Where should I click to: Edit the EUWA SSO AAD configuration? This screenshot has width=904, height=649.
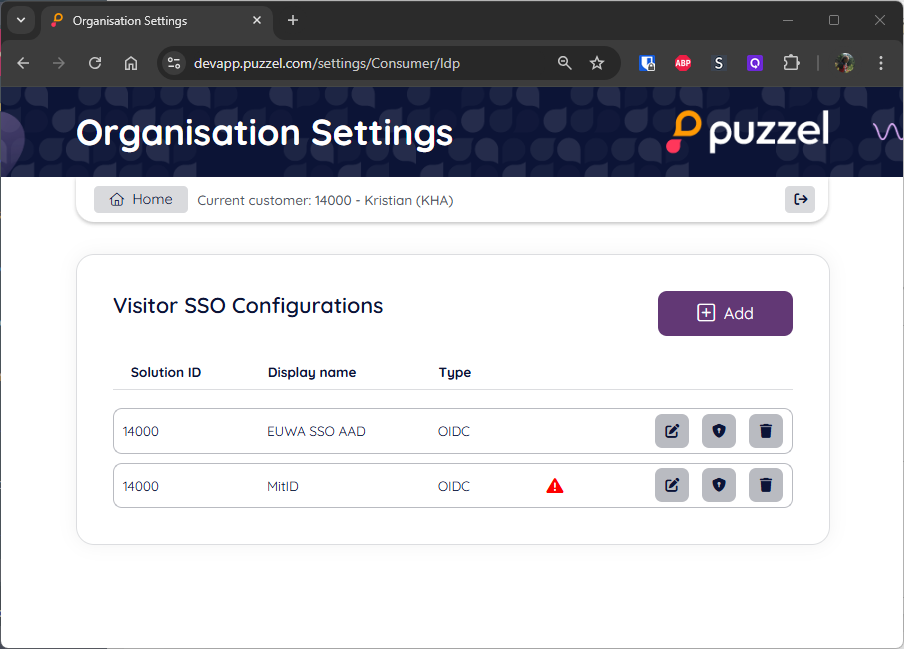[x=672, y=431]
